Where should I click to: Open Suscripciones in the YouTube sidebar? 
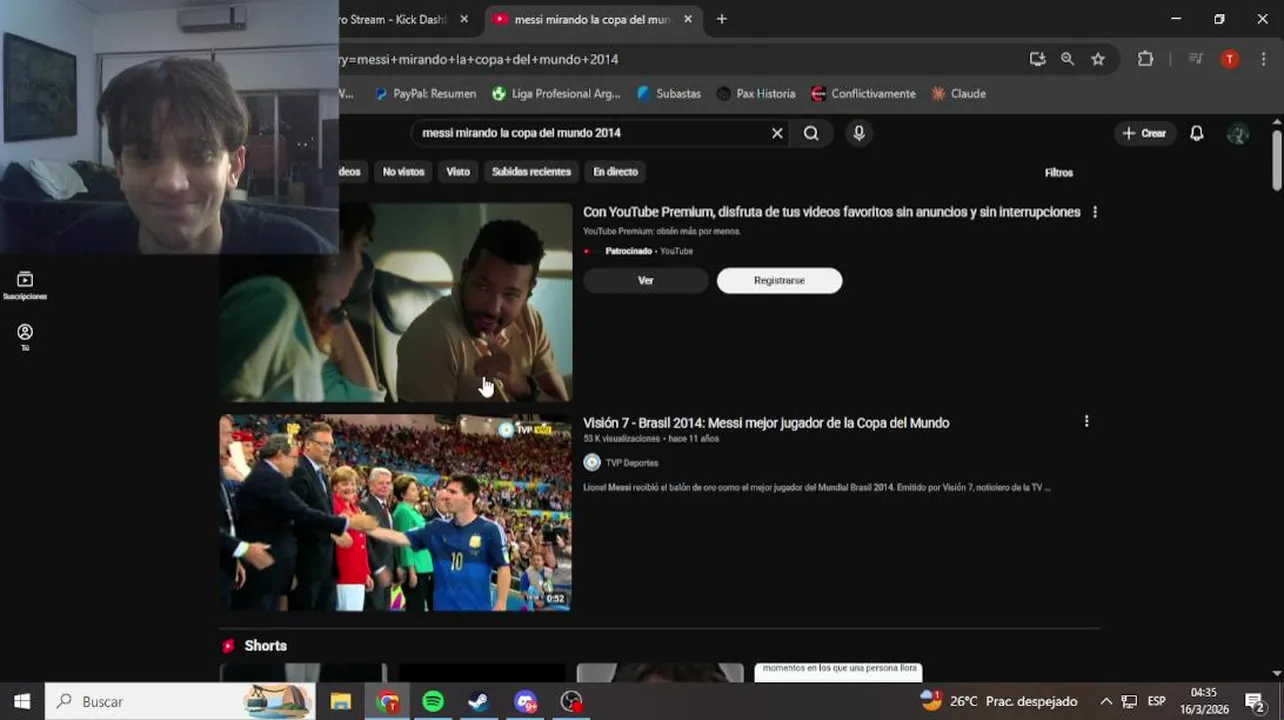25,286
